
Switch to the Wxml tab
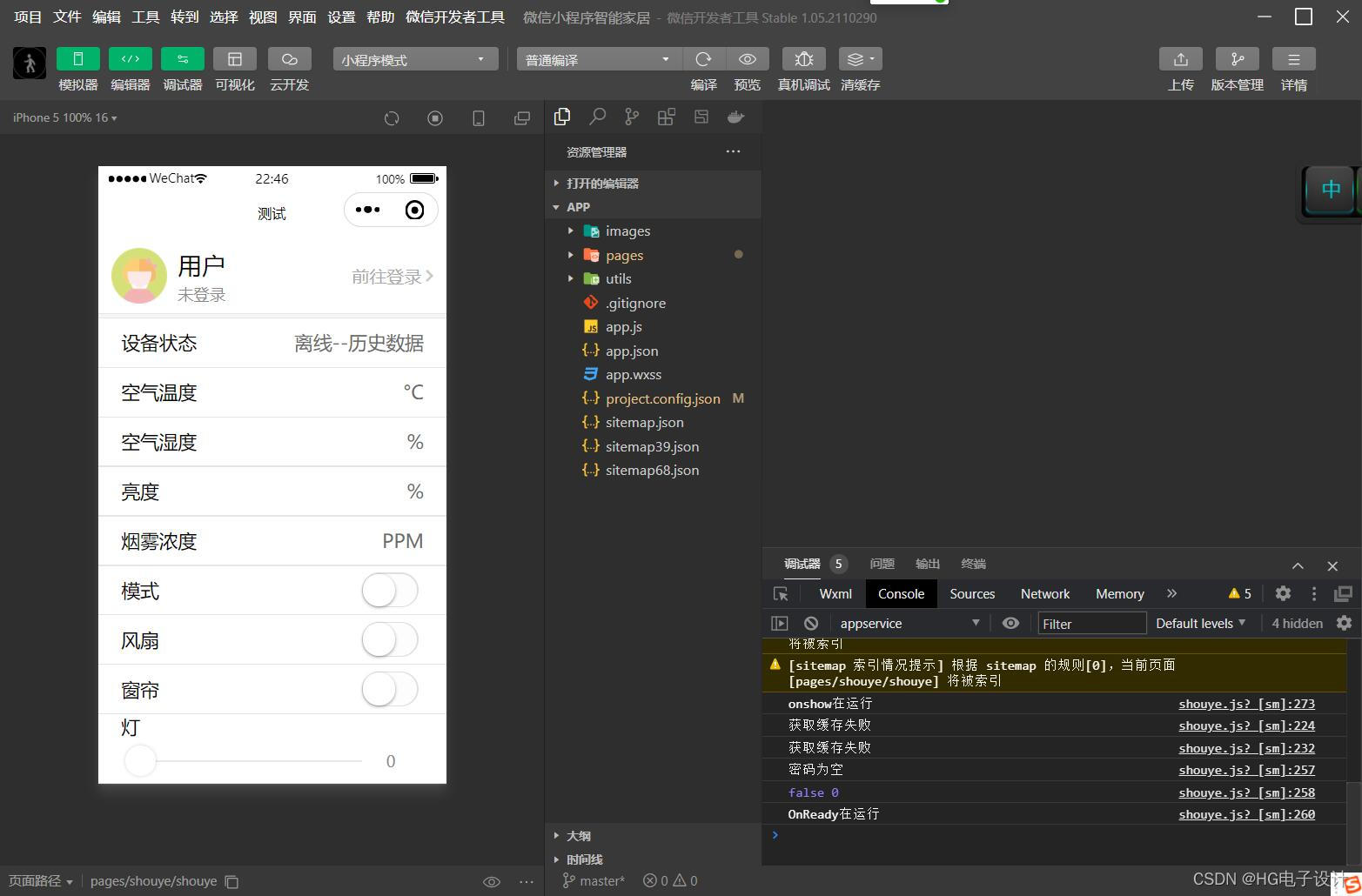pyautogui.click(x=835, y=593)
